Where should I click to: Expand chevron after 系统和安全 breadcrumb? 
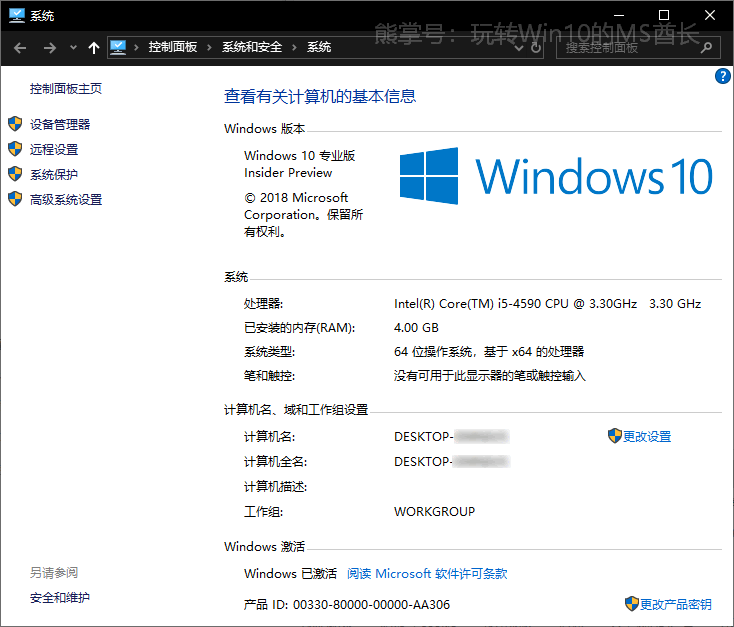(294, 47)
